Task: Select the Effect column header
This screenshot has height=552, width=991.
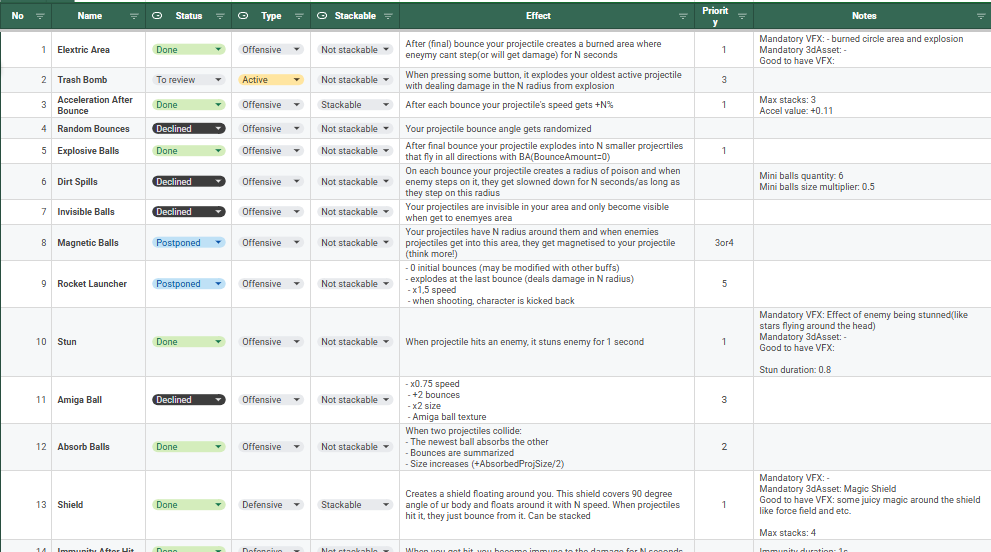Action: pos(547,16)
